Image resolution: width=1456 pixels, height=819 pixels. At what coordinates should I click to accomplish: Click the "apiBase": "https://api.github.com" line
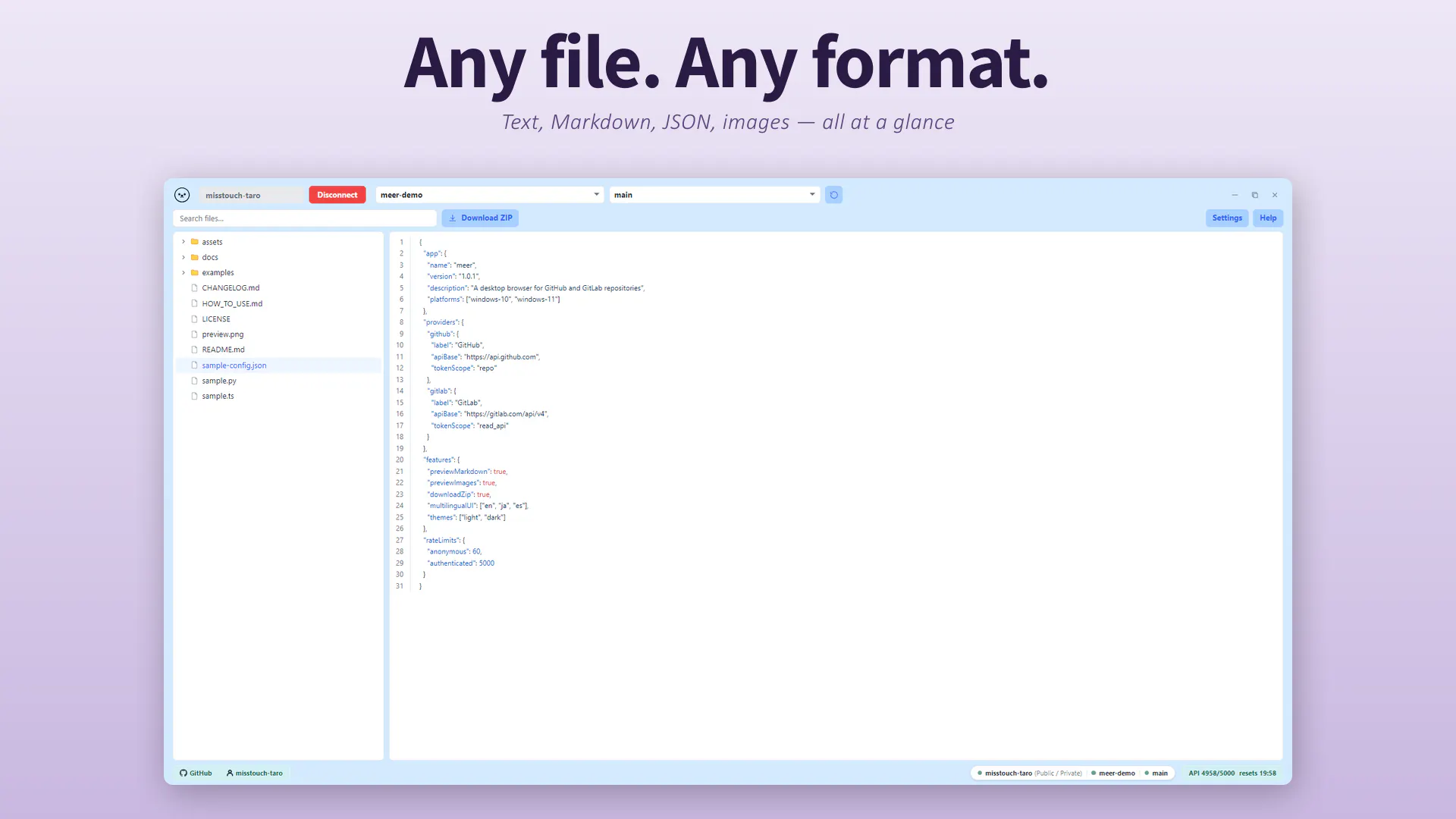pos(485,357)
